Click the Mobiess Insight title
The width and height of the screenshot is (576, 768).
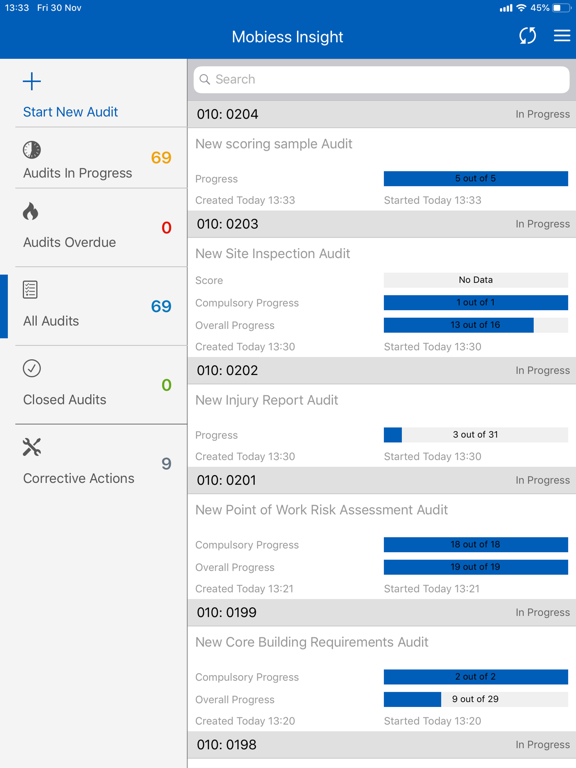pyautogui.click(x=288, y=37)
